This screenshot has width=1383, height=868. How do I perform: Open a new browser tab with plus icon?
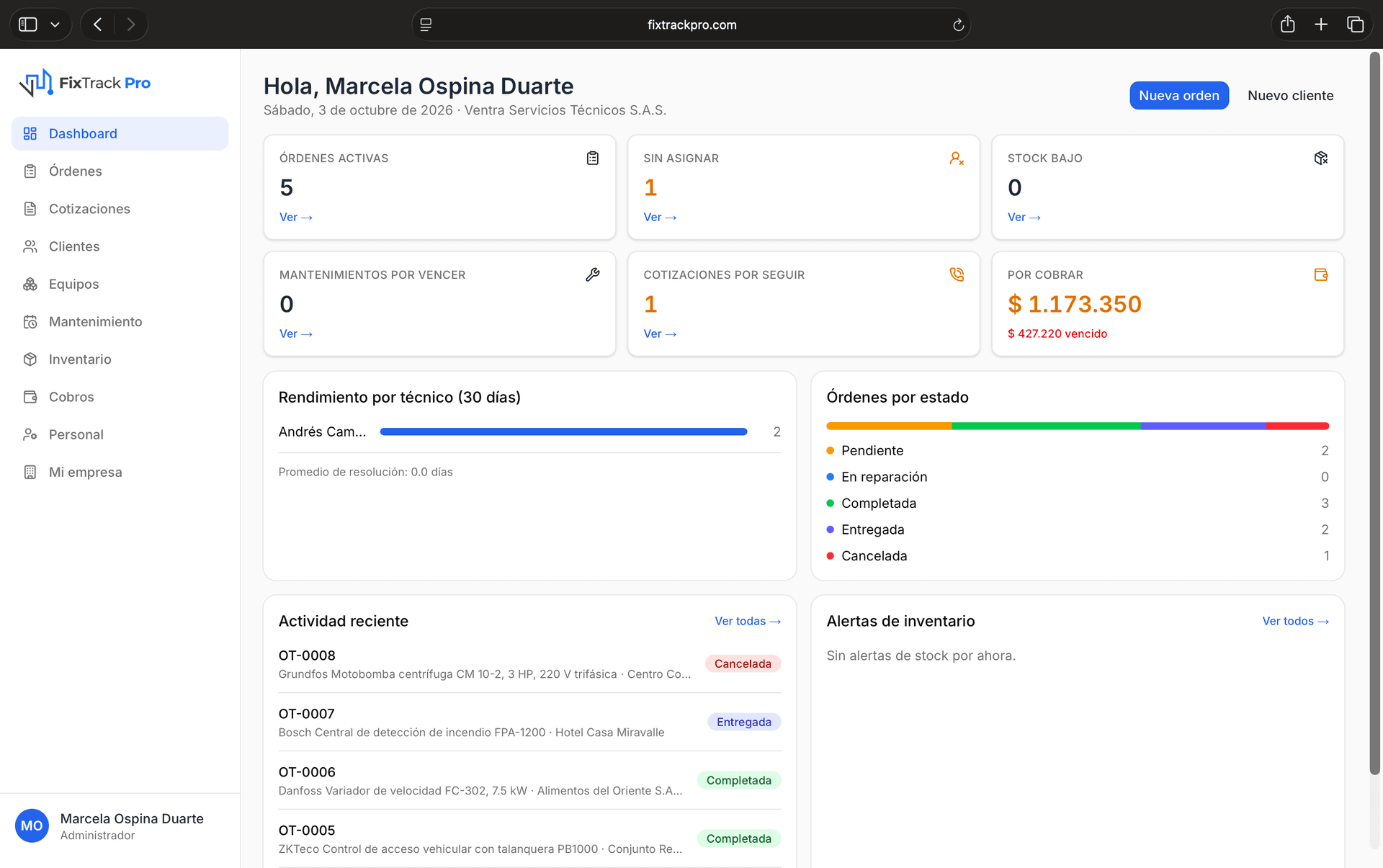tap(1321, 24)
